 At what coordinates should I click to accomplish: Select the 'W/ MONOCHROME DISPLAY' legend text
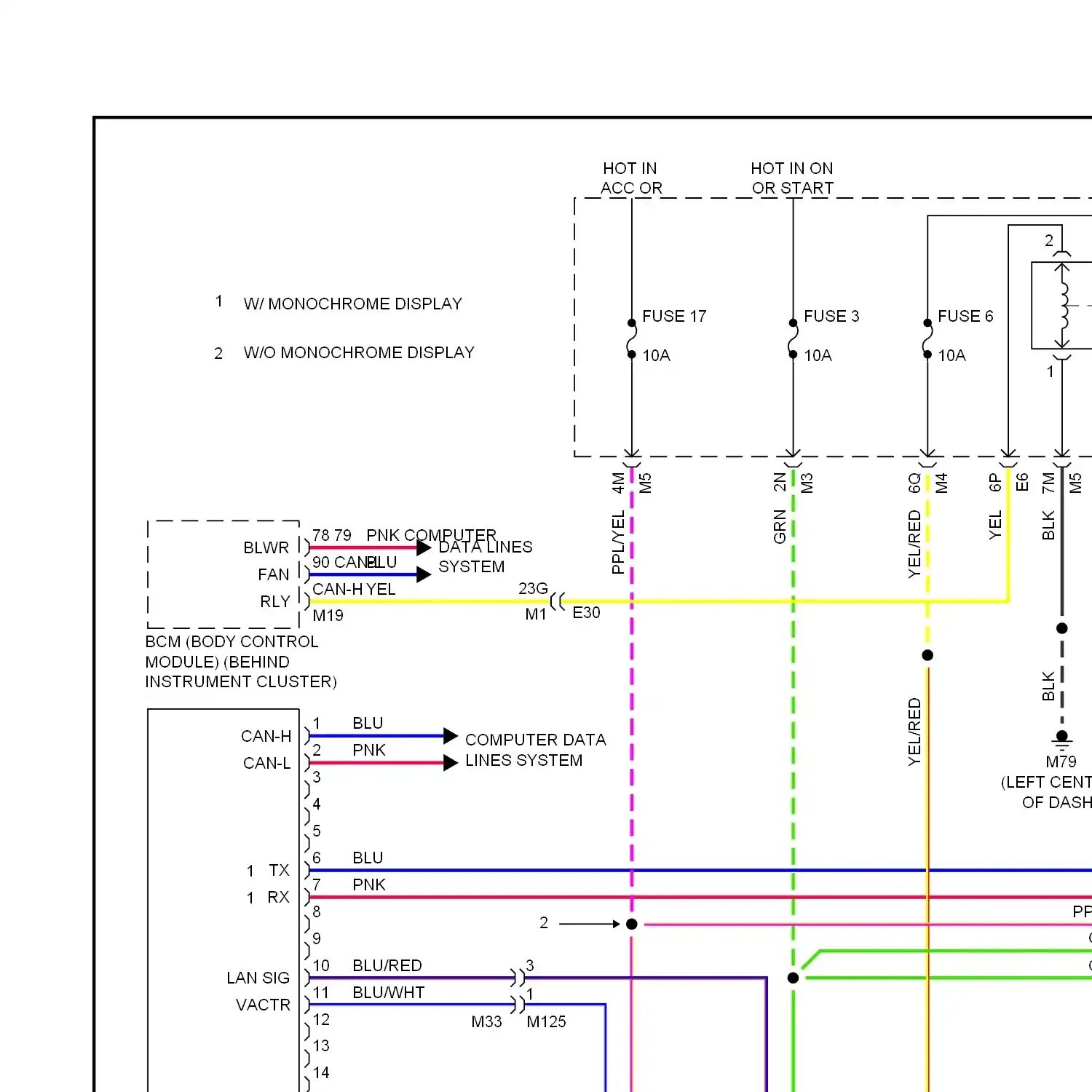pyautogui.click(x=353, y=304)
